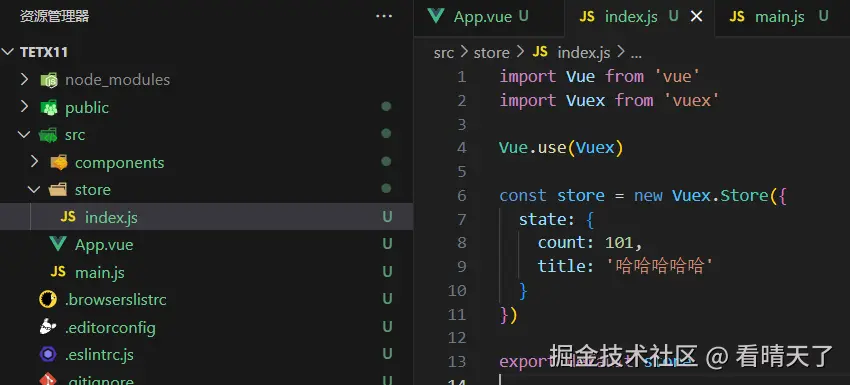Click the node_modules folder icon

(49, 80)
